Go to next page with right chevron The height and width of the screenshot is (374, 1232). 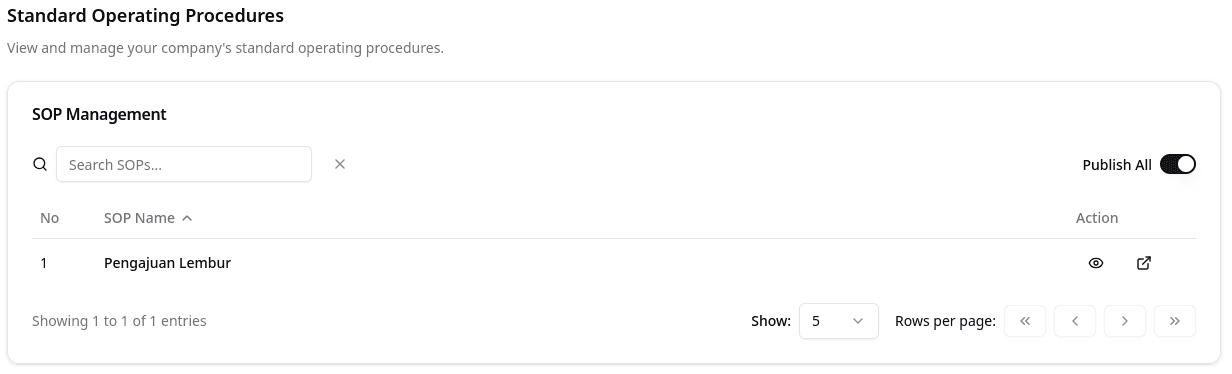click(x=1125, y=321)
